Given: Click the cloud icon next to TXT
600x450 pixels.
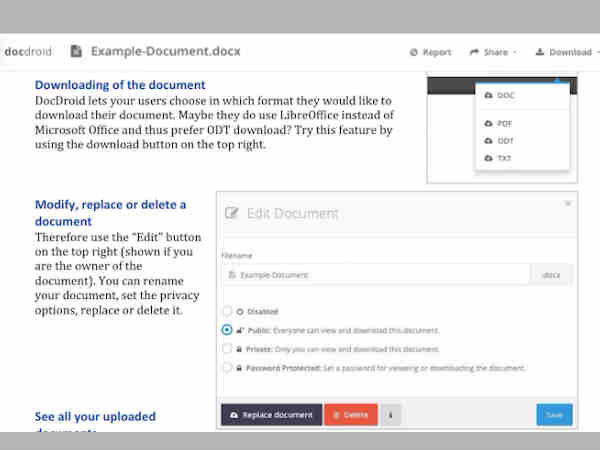Looking at the screenshot, I should click(488, 158).
